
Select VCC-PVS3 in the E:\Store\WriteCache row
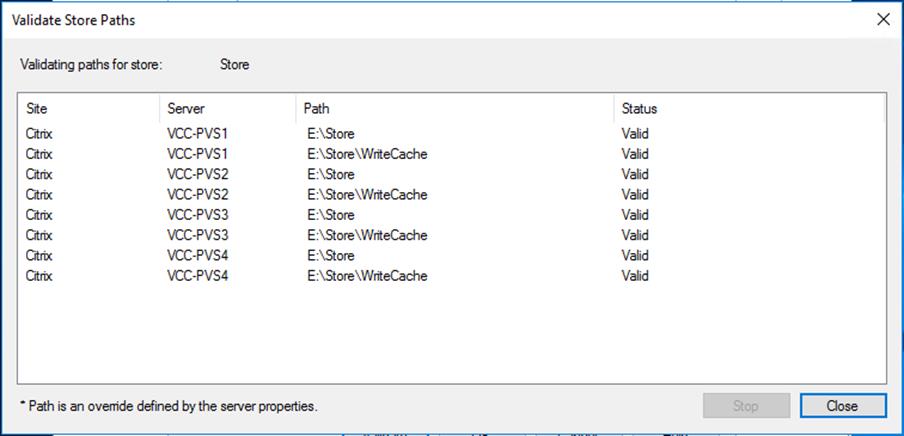198,235
